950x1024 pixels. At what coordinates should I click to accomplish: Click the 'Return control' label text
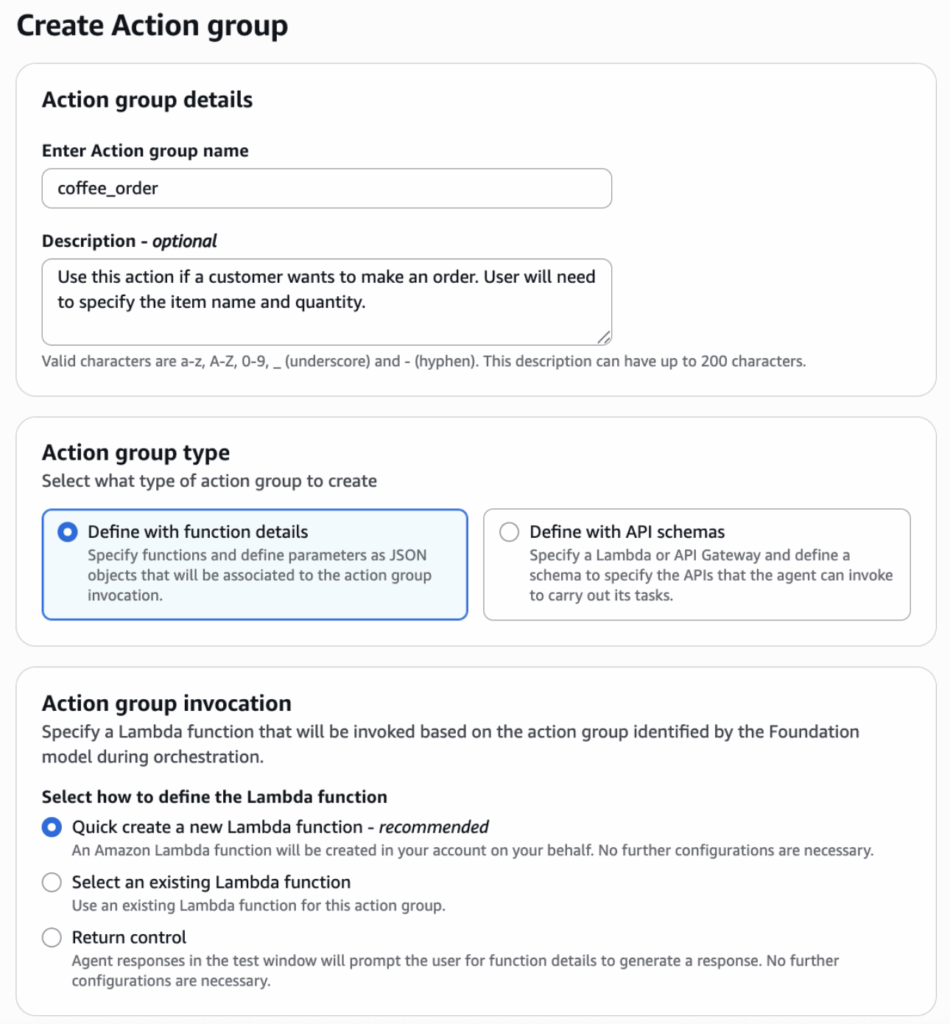[x=129, y=938]
